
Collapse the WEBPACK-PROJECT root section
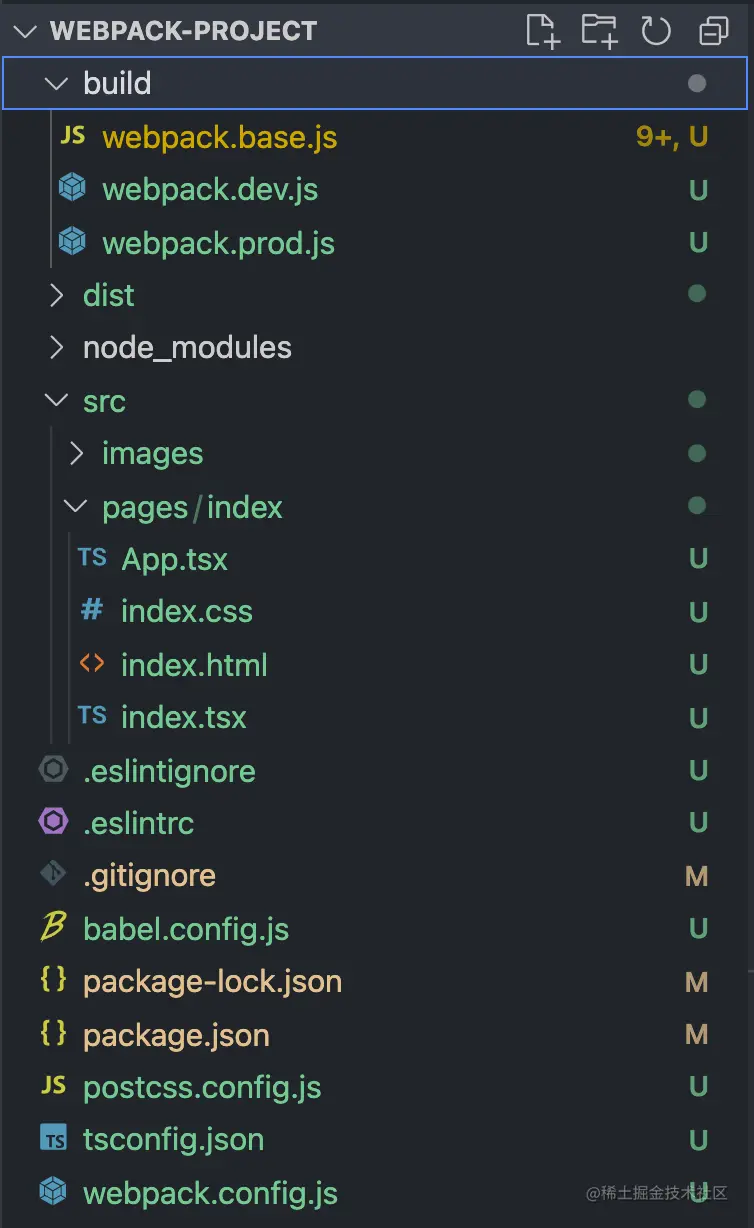tap(26, 31)
